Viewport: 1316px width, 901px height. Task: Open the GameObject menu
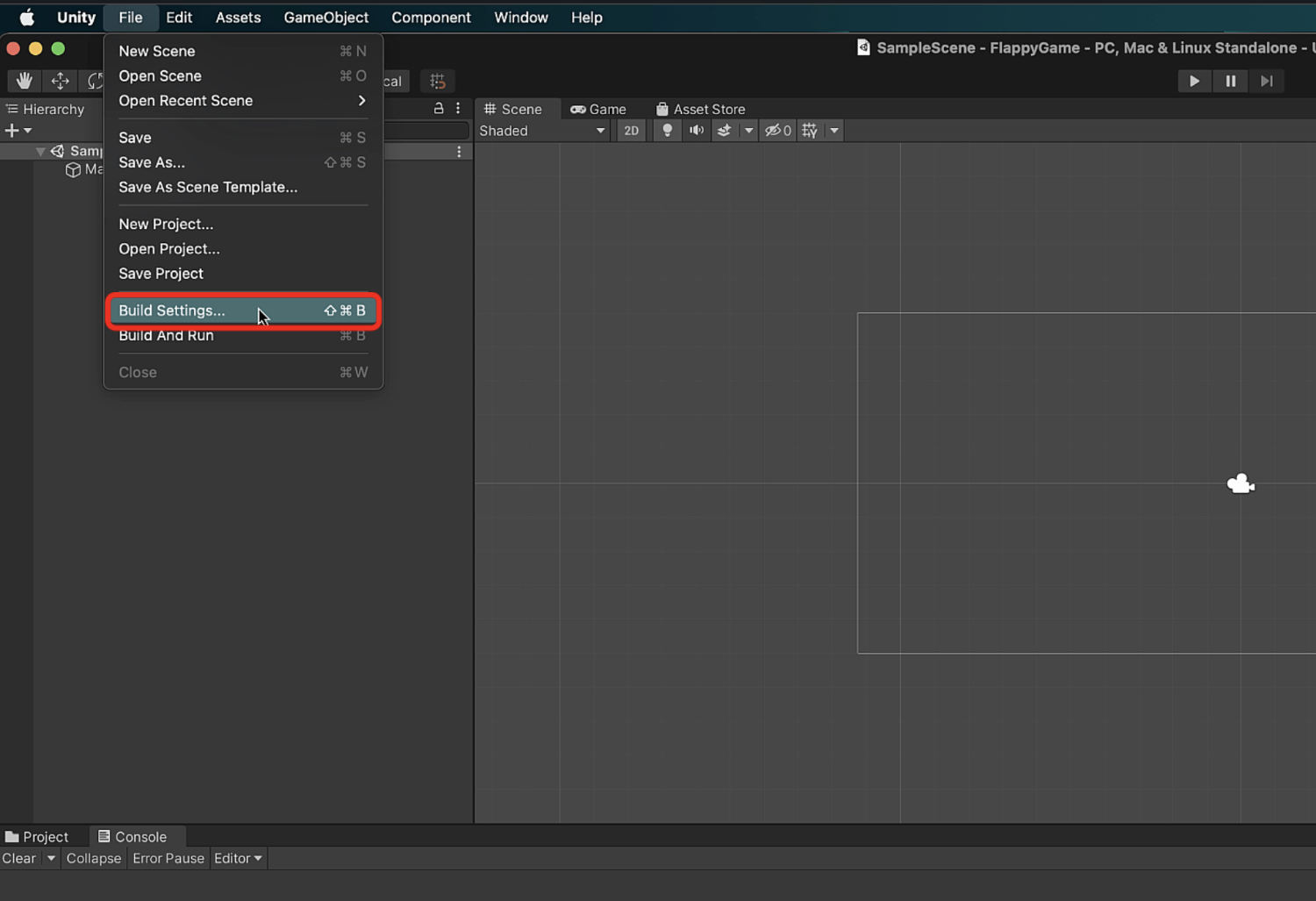click(x=326, y=18)
